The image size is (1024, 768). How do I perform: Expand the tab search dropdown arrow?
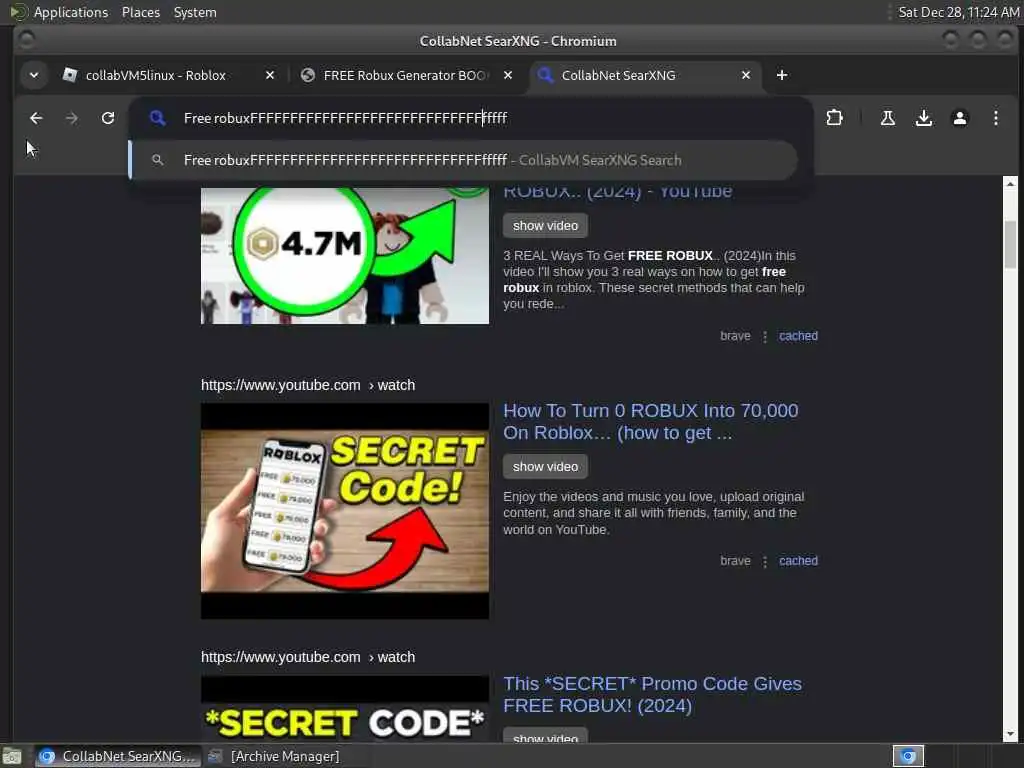[34, 75]
